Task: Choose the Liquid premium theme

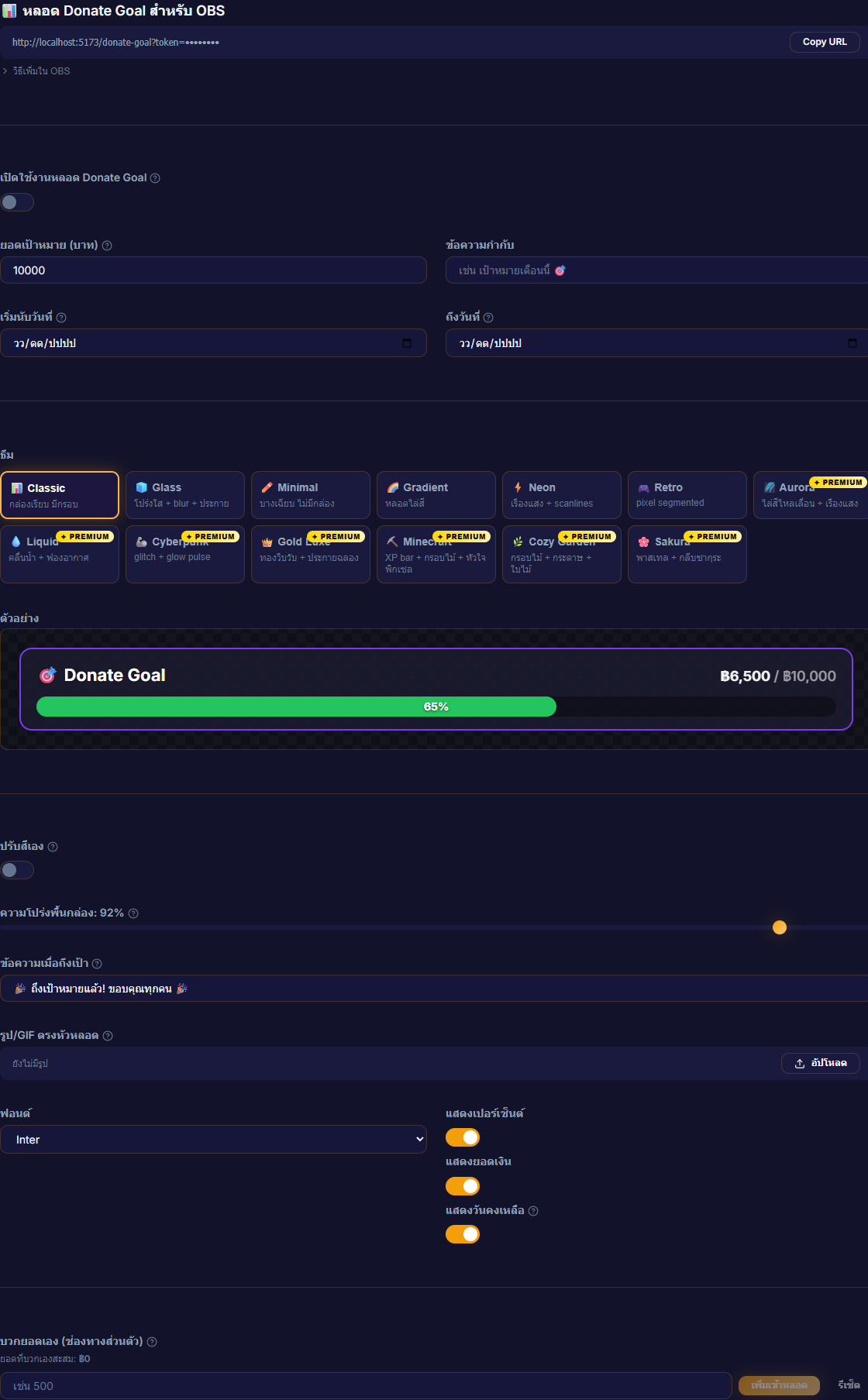Action: (60, 554)
